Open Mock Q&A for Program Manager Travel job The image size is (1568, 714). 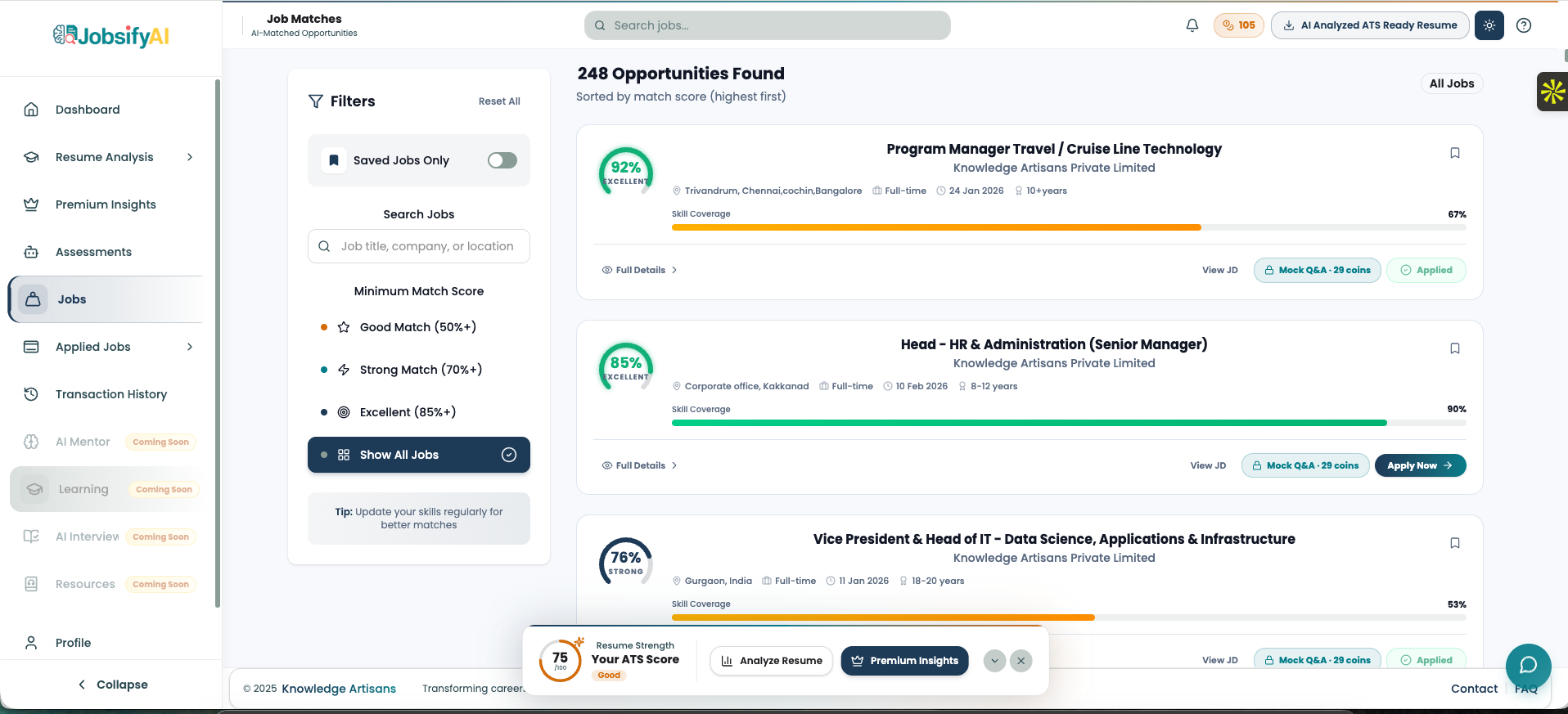[x=1318, y=270]
